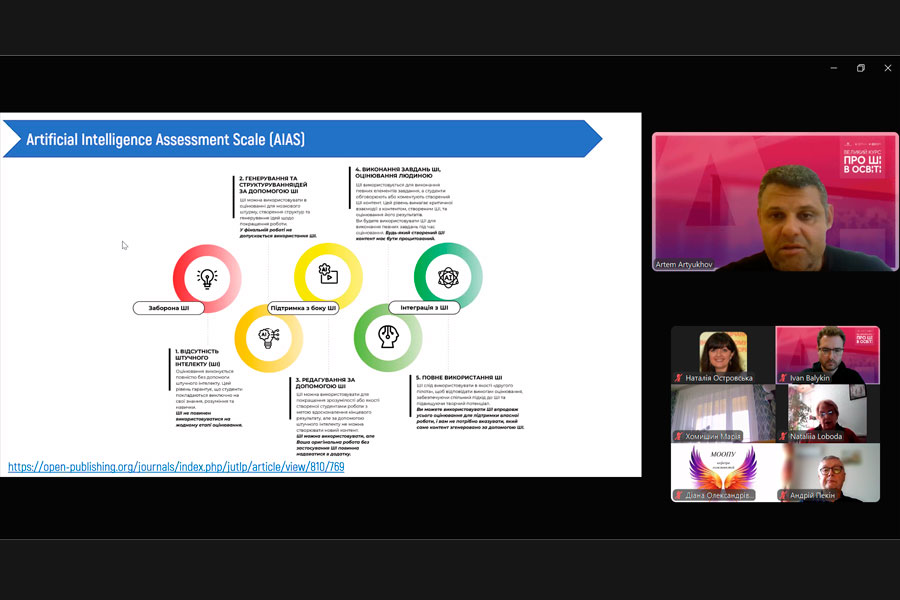Minimize the meeting window
This screenshot has height=600, width=900.
tap(834, 68)
